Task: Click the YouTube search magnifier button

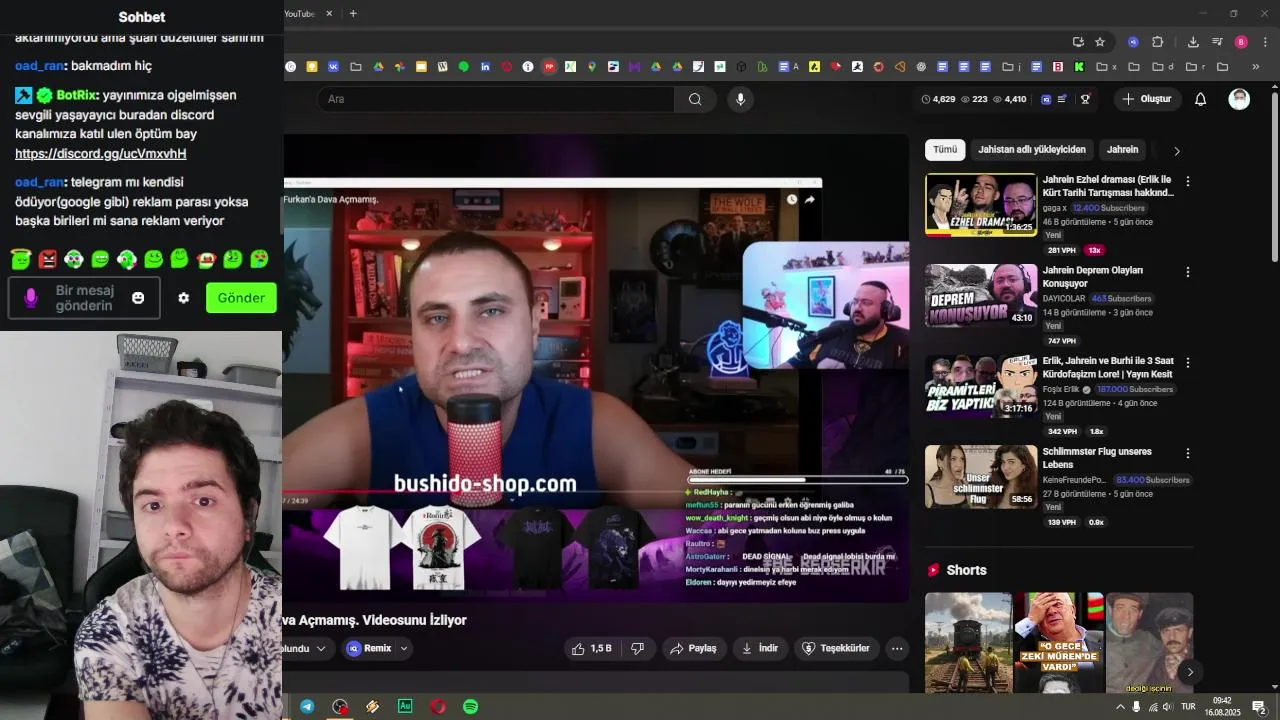Action: [x=695, y=99]
